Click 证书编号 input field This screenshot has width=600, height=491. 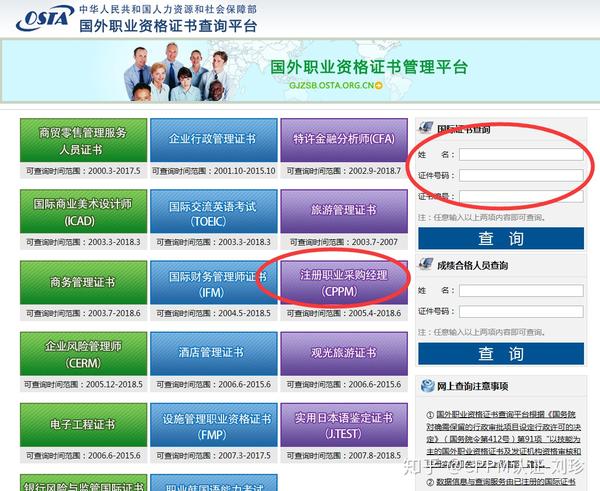click(x=521, y=196)
